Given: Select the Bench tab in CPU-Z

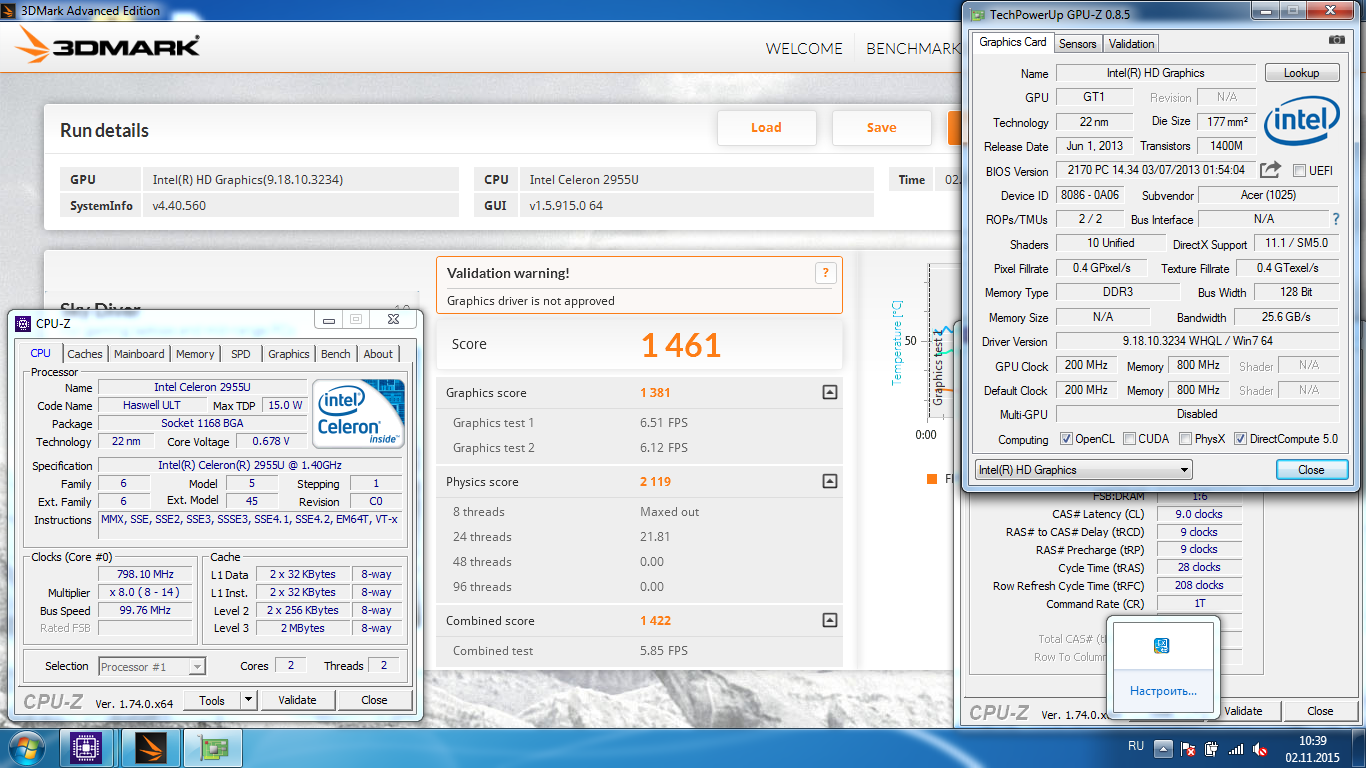Looking at the screenshot, I should point(336,354).
